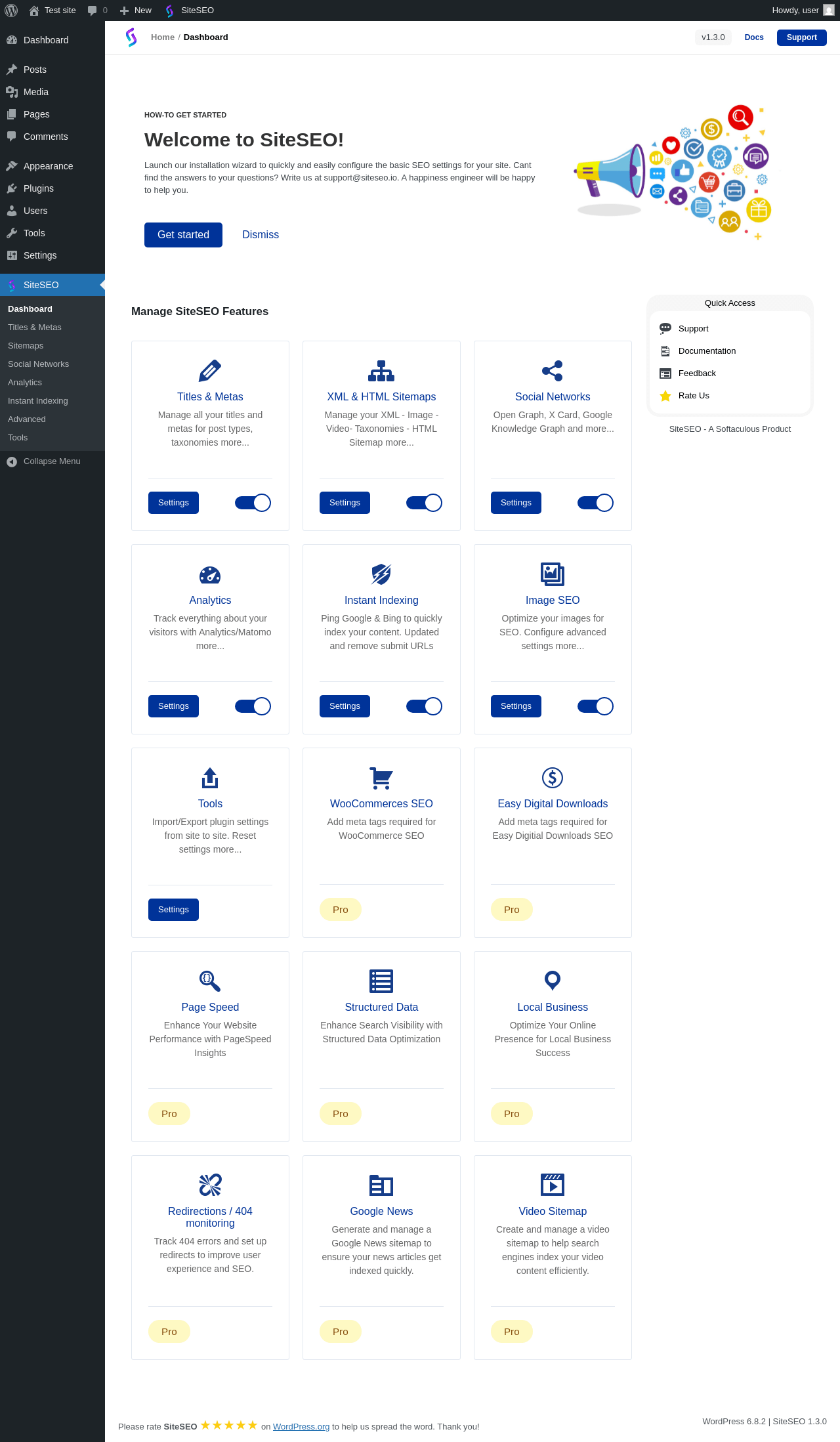Screen dimensions: 840x1442
Task: Toggle the XML & HTML Sitemaps switch
Action: (x=424, y=503)
